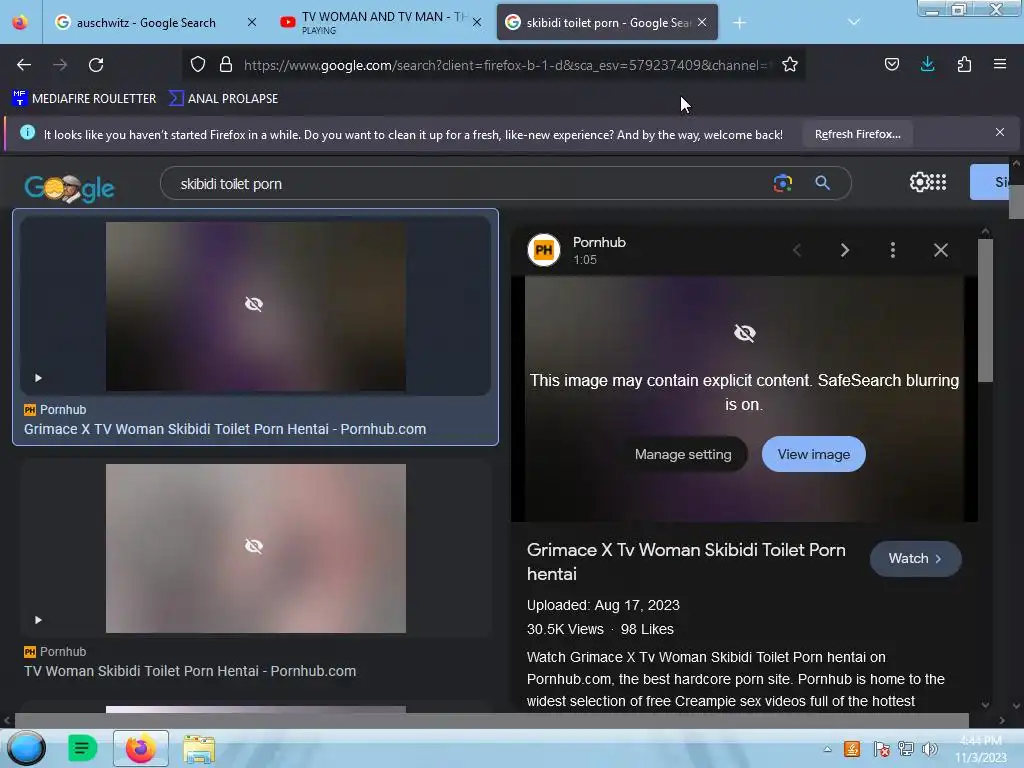The height and width of the screenshot is (768, 1024).
Task: Show hidden tray icons arrow
Action: point(827,749)
